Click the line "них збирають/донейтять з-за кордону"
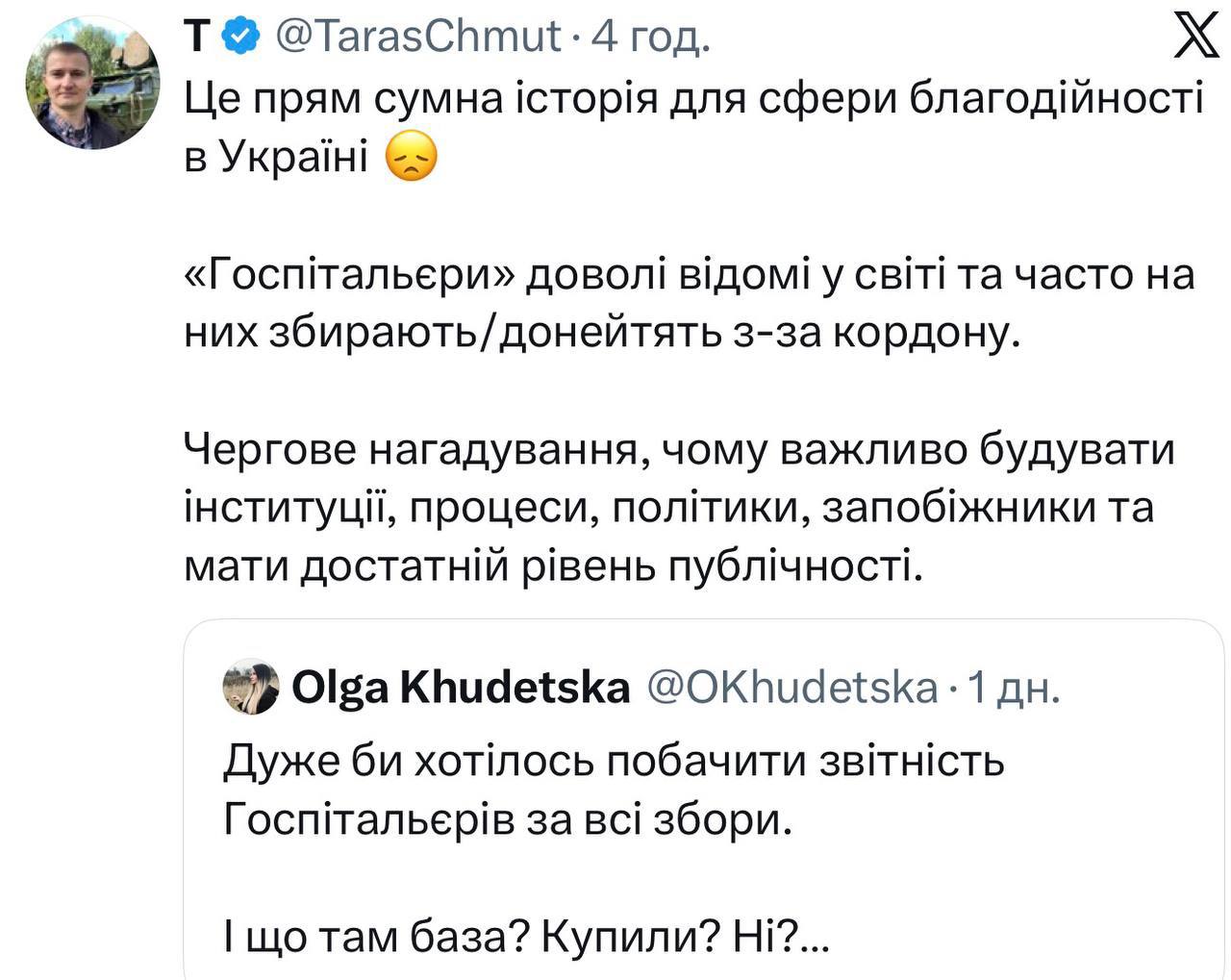Screen dimensions: 1231x980 [x=600, y=333]
